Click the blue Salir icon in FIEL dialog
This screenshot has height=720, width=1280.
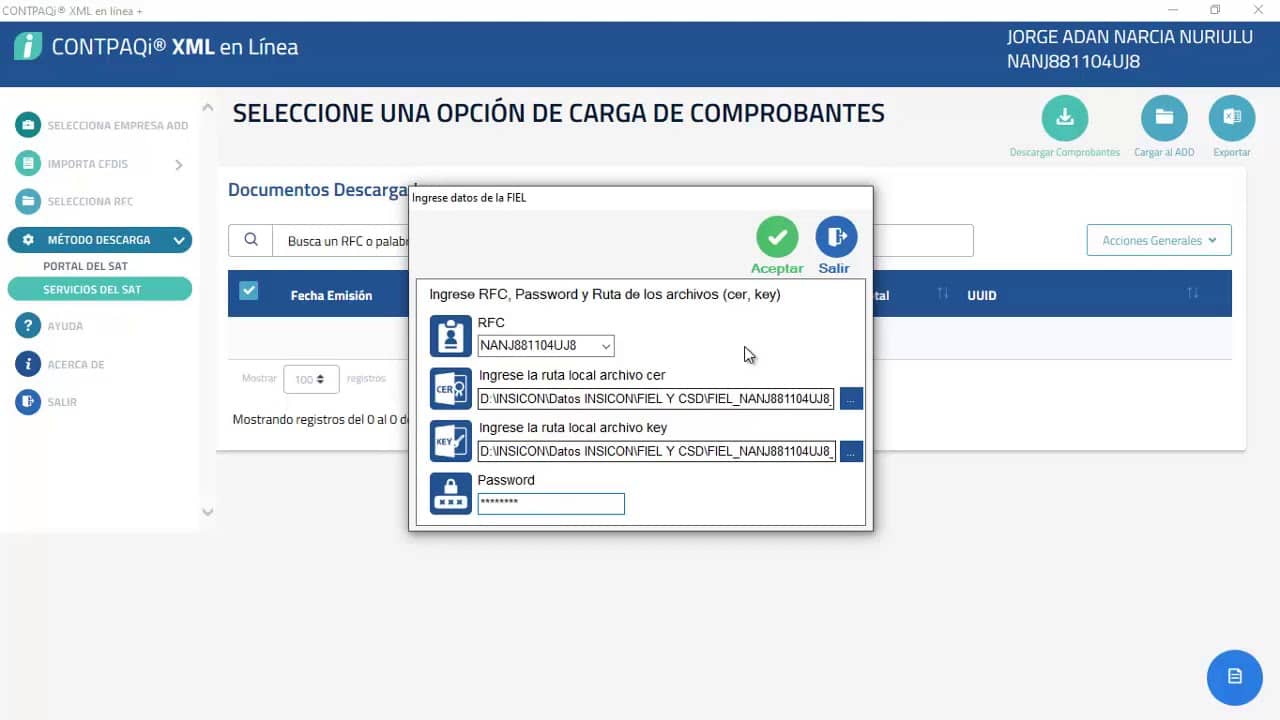pos(836,237)
